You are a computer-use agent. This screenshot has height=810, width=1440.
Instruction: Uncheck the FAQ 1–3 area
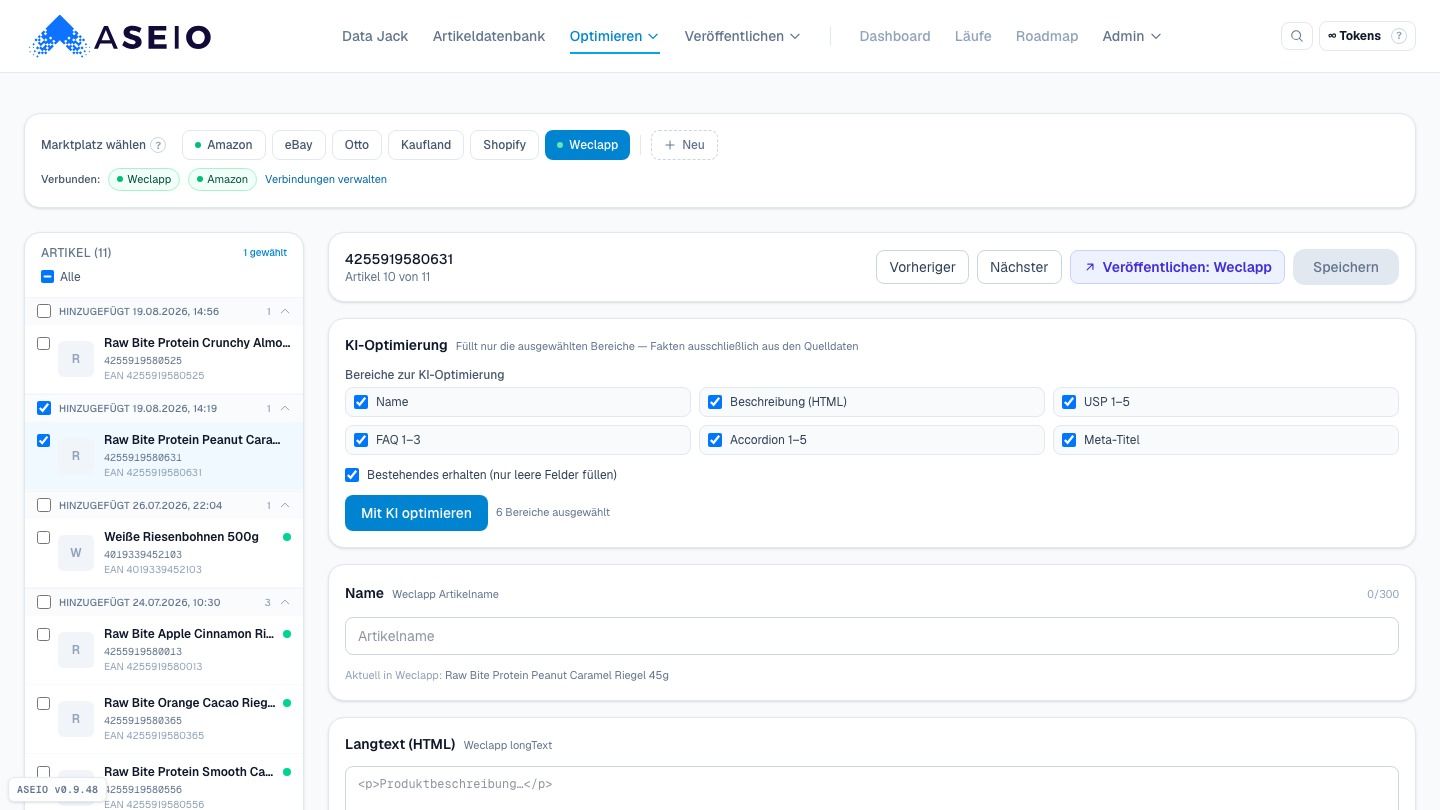pos(361,440)
